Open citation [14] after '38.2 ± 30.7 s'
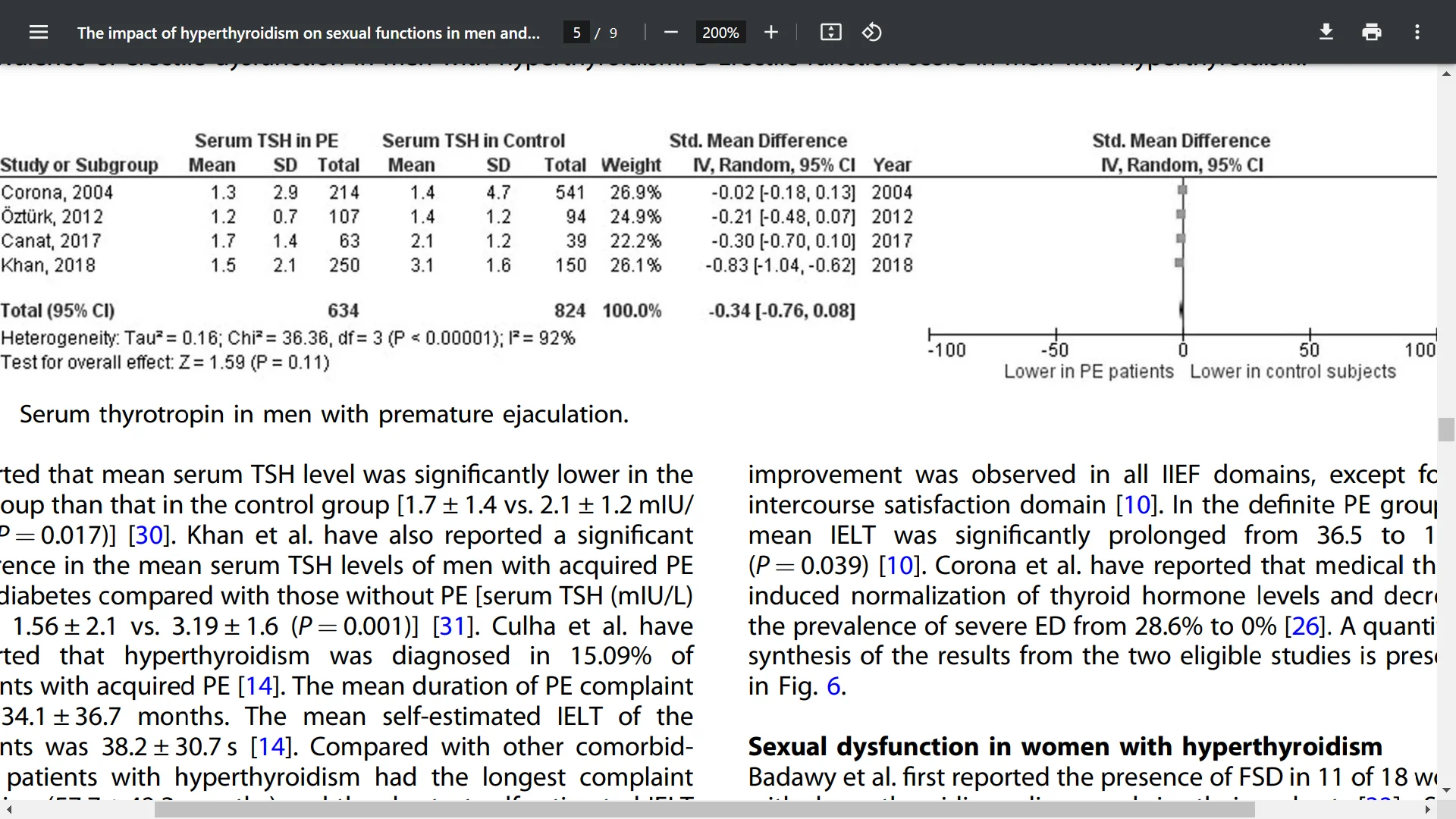Viewport: 1456px width, 819px height. (x=270, y=747)
